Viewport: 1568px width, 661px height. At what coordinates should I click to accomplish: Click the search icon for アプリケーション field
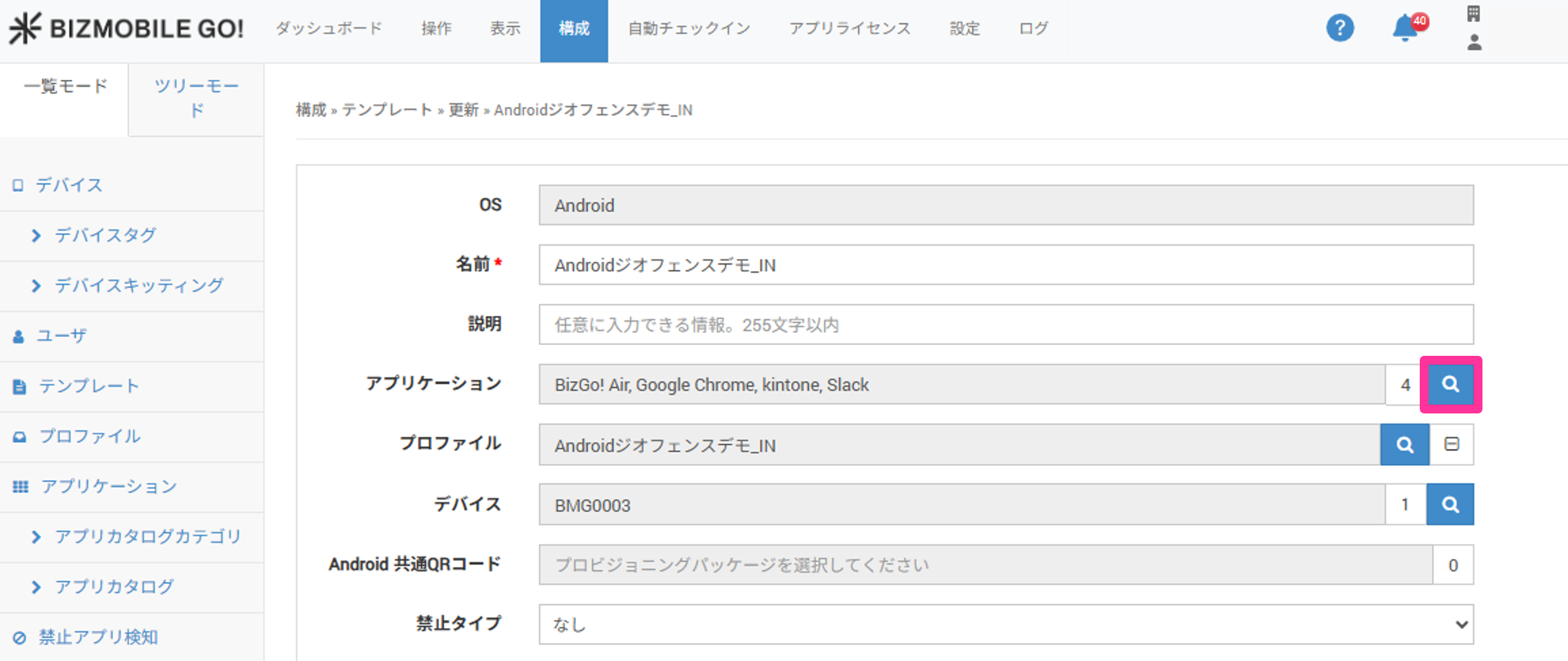(1450, 384)
